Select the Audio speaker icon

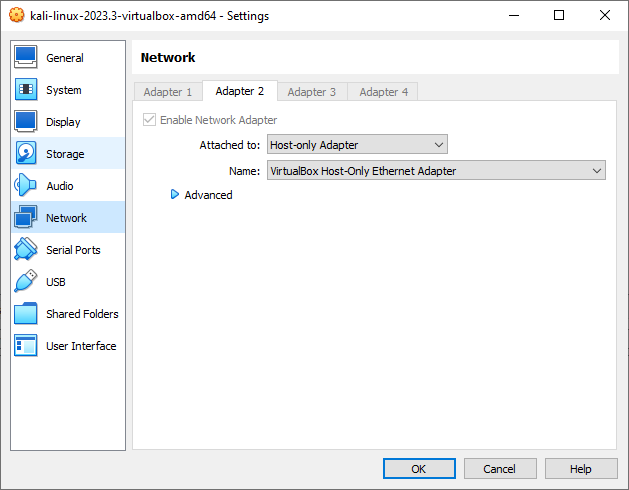26,185
